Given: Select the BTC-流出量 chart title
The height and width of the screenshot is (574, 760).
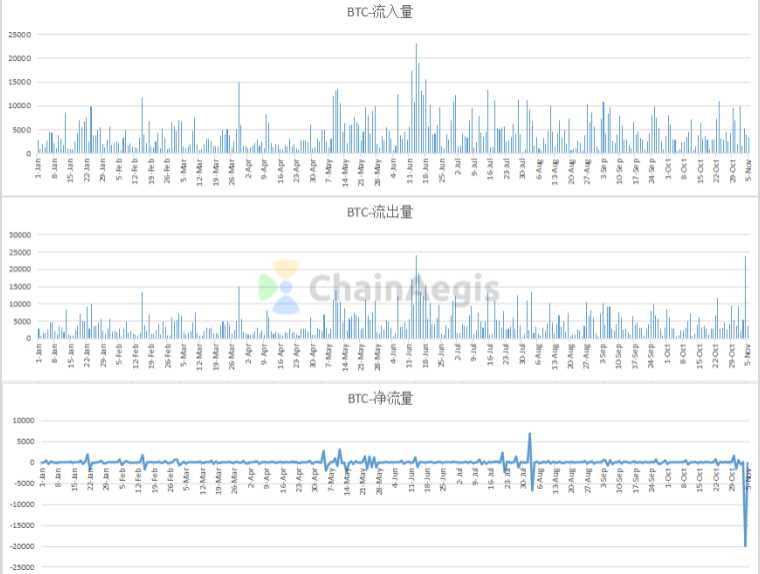Looking at the screenshot, I should coord(379,211).
